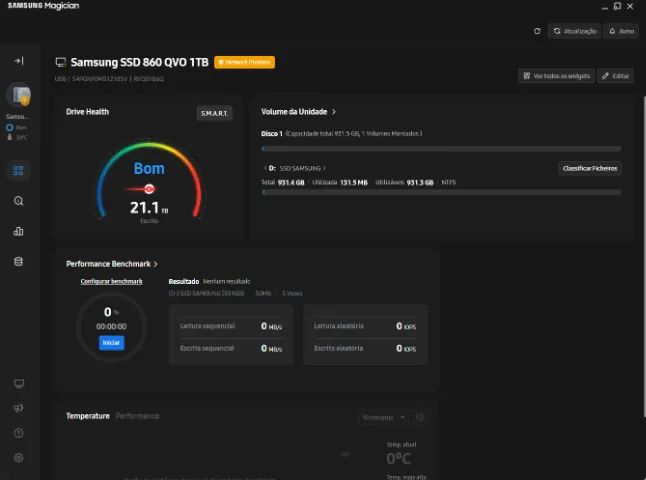Click the 21.1 TB written value
Screen dimensions: 646x480
(x=149, y=208)
